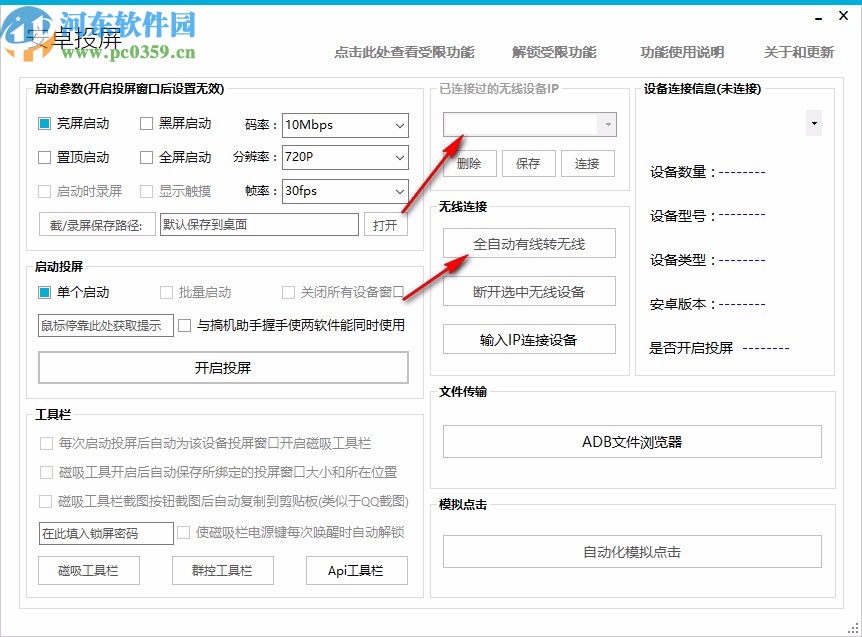Image resolution: width=862 pixels, height=637 pixels.
Task: Open the ADB文件浏览器 file browser
Action: pyautogui.click(x=633, y=440)
